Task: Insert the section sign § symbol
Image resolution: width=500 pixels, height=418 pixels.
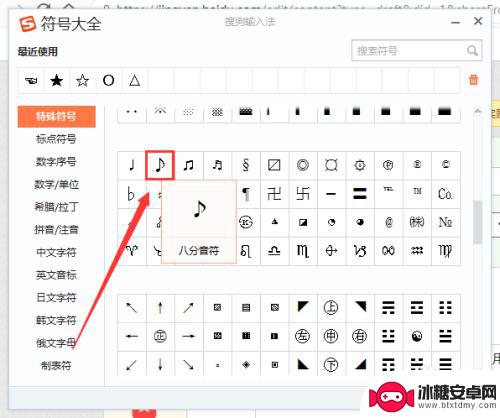Action: point(246,165)
